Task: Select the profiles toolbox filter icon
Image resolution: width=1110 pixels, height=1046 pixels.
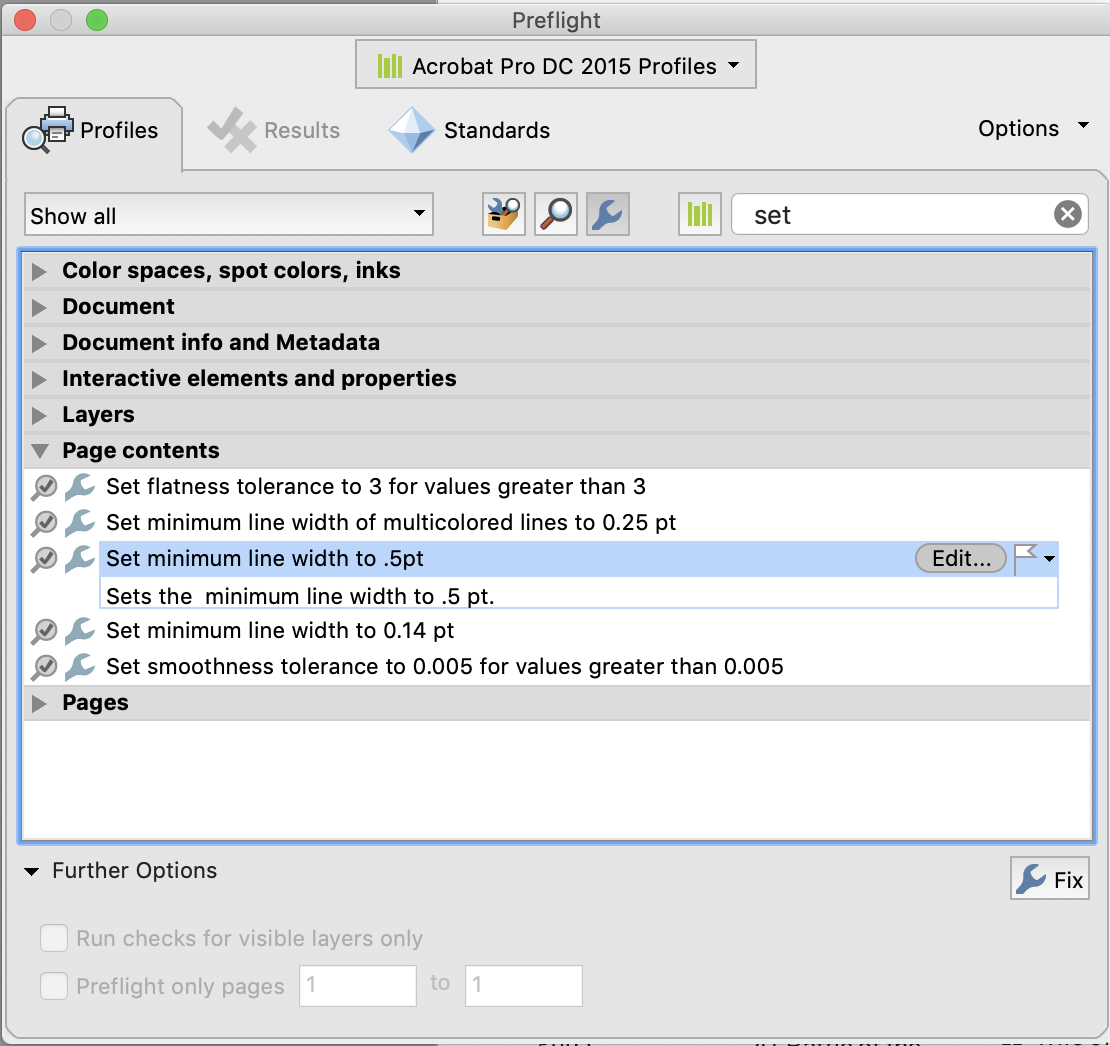Action: tap(503, 214)
